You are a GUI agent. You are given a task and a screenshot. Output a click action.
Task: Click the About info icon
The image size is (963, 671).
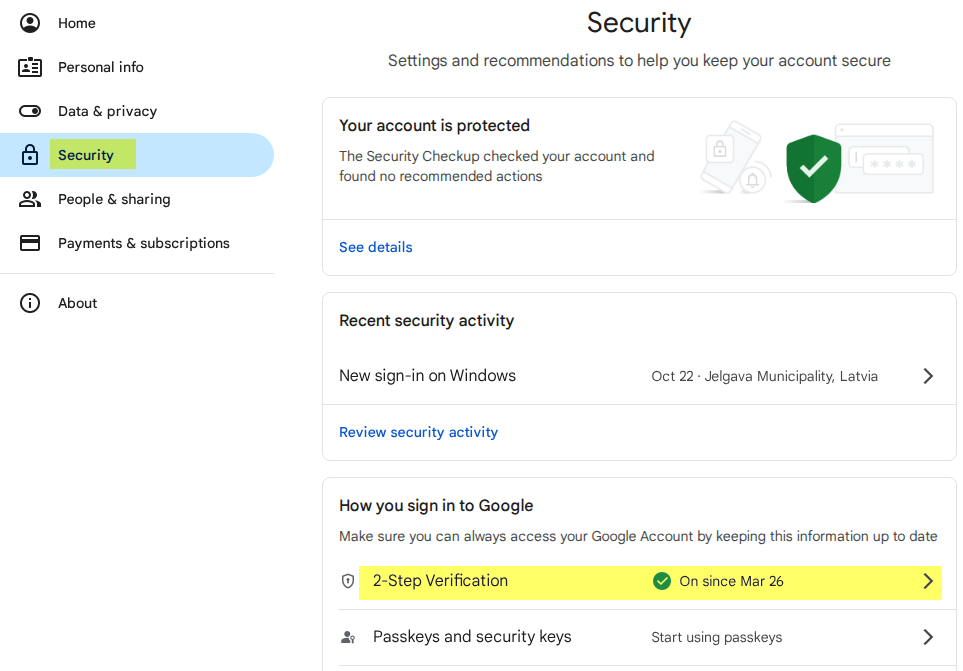pyautogui.click(x=30, y=303)
